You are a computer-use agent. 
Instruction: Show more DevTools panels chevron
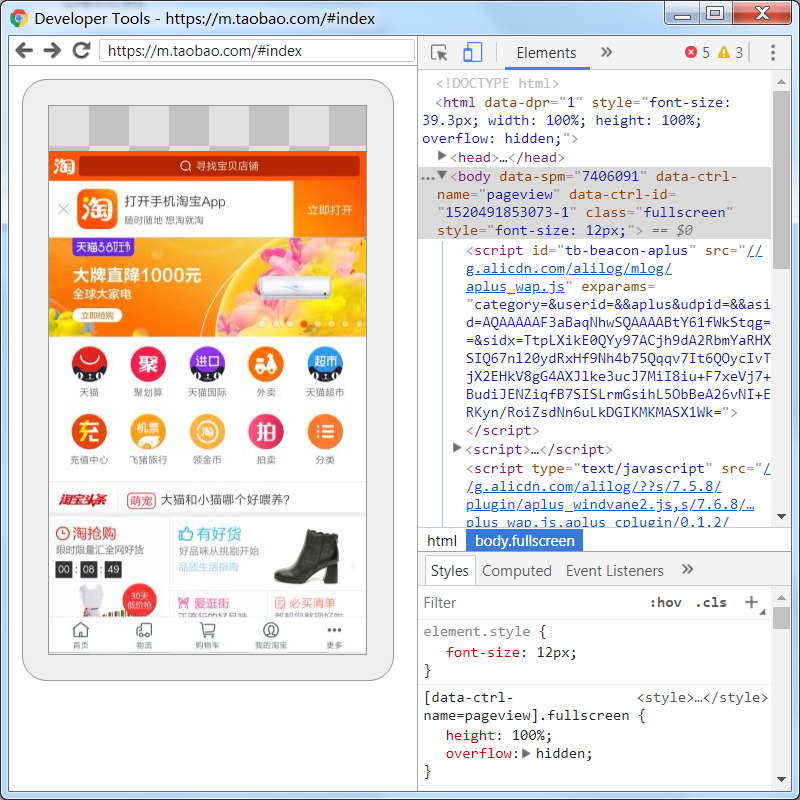tap(607, 52)
